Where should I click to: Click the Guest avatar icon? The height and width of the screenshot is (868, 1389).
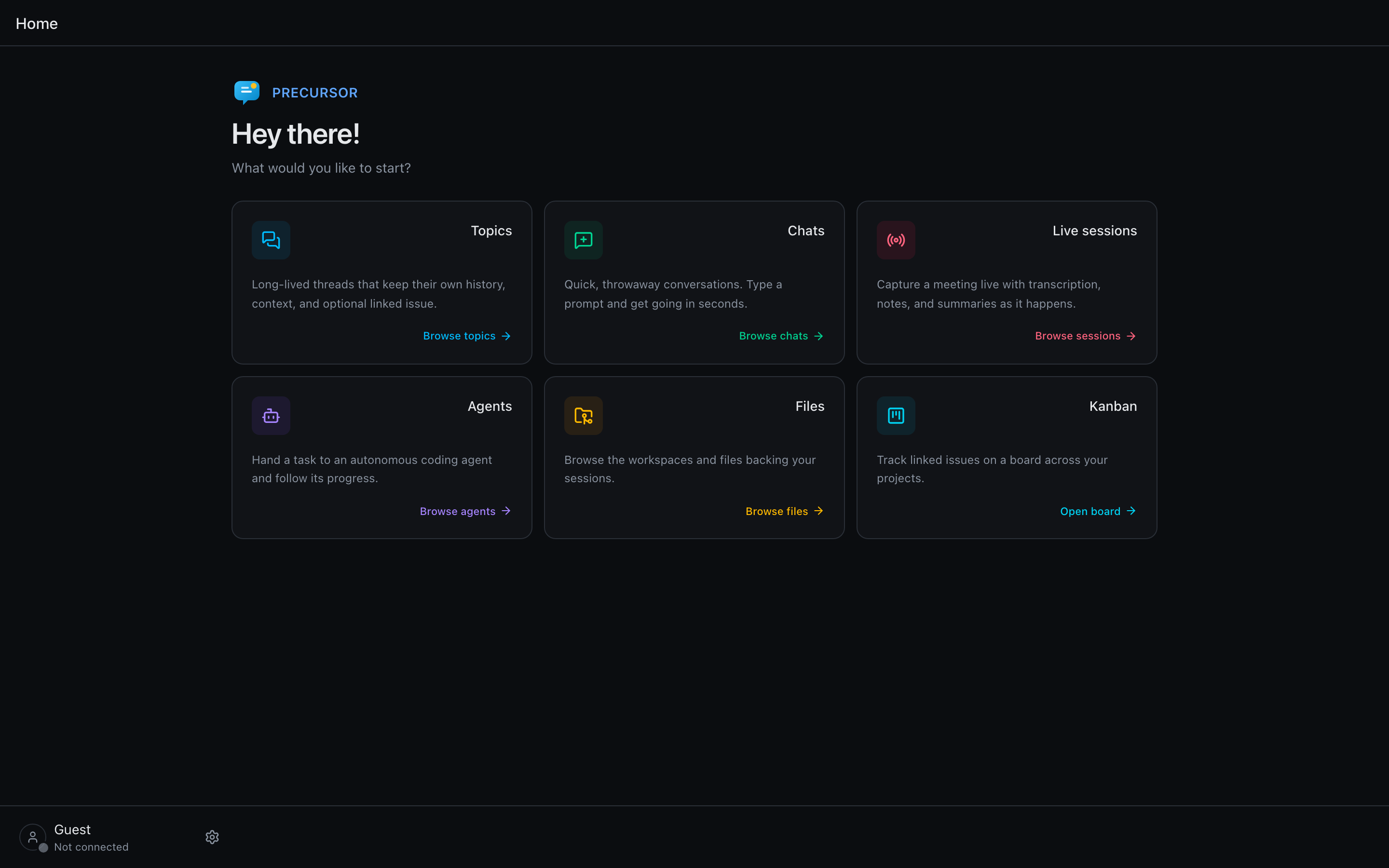point(33,837)
